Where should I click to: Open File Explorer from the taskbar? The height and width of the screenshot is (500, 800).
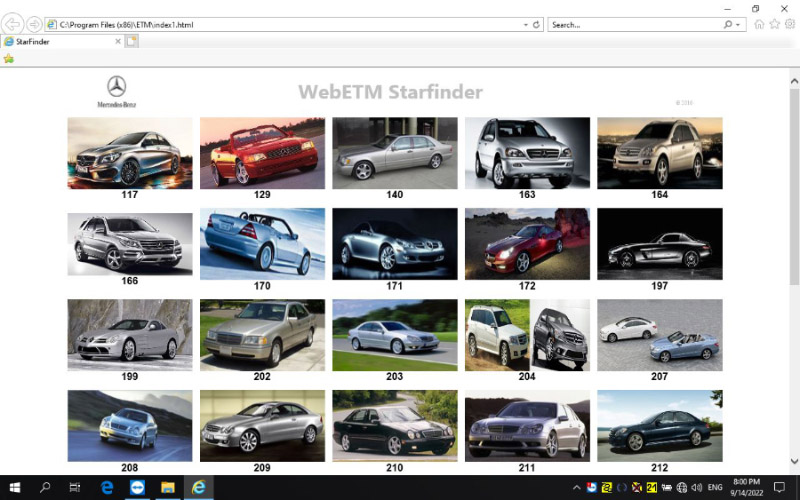pos(168,487)
